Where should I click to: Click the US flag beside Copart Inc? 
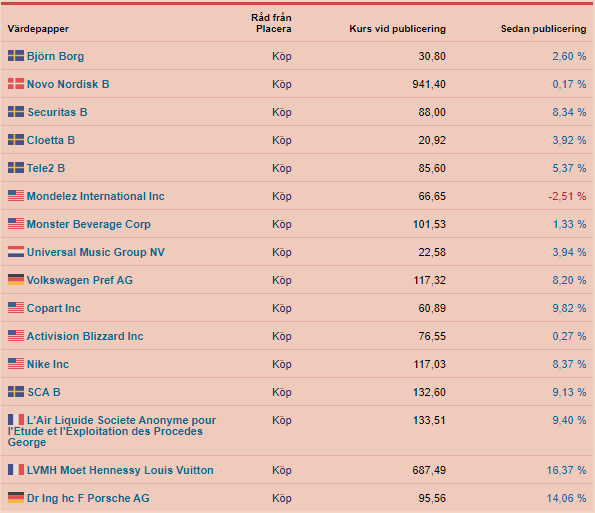(x=16, y=308)
